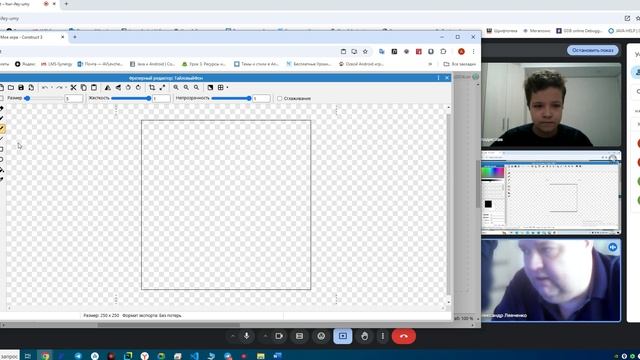Open a new tab in Construct window
This screenshot has height=360, width=640.
[75, 37]
